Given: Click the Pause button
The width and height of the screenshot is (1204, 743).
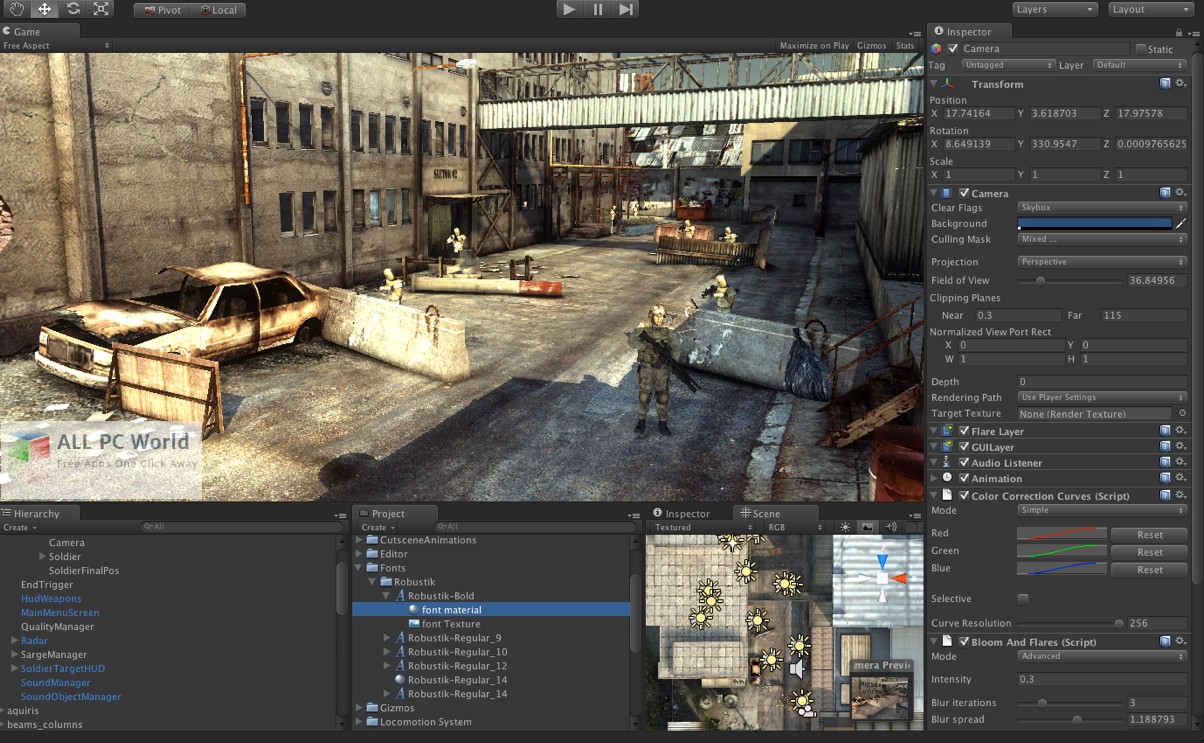Looking at the screenshot, I should (596, 9).
